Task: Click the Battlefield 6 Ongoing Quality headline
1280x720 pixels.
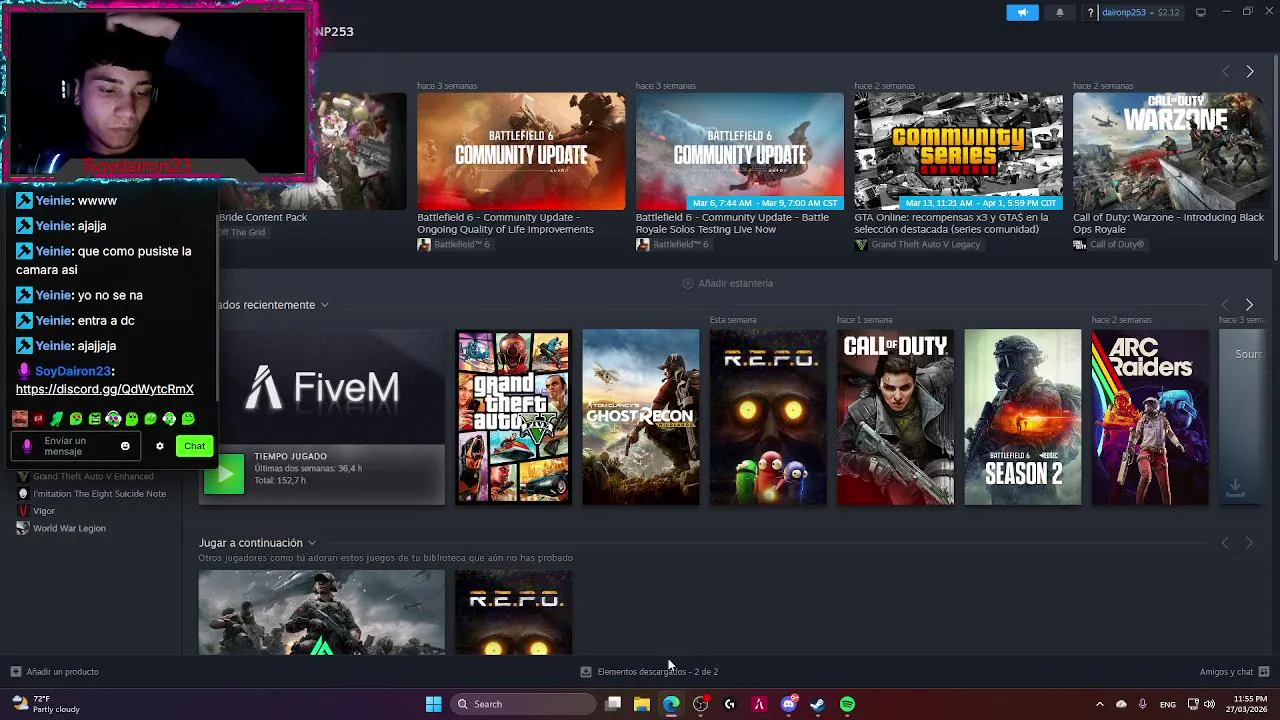Action: [505, 223]
